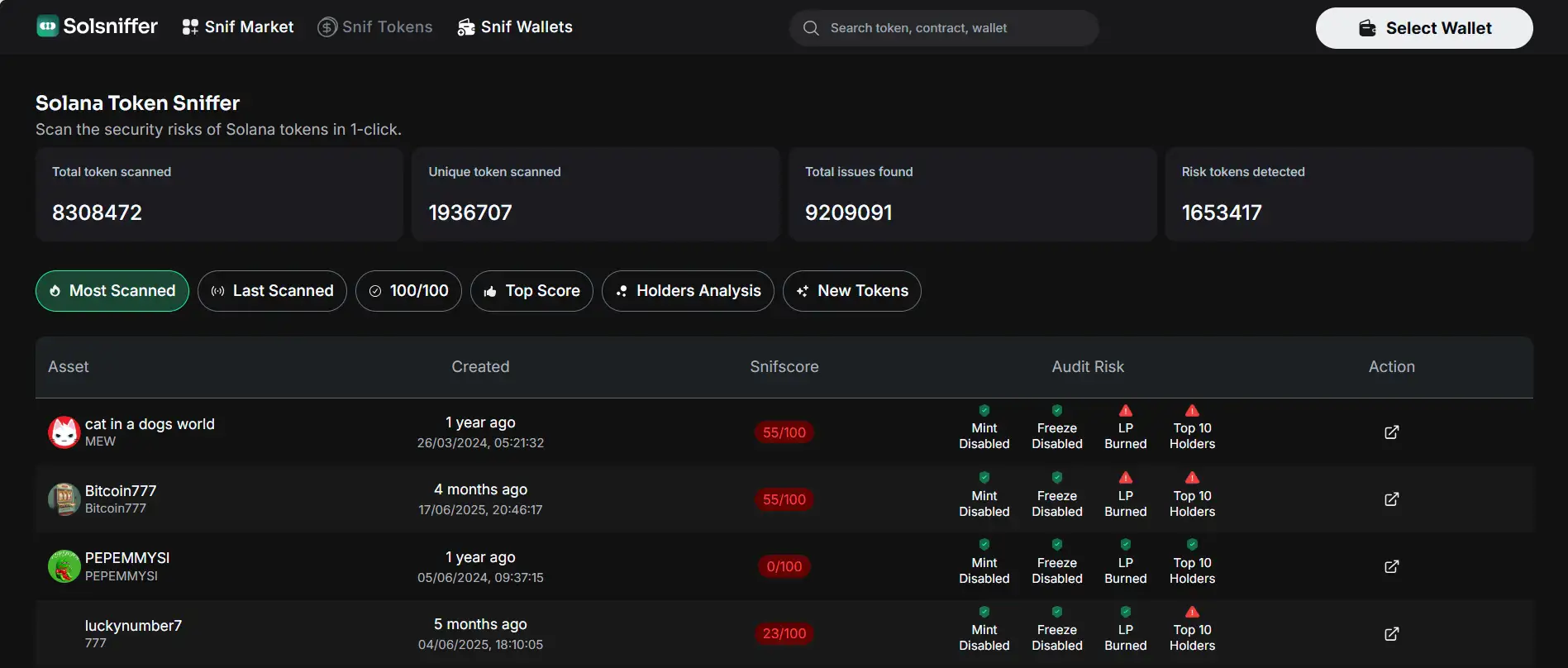Viewport: 1568px width, 668px height.
Task: Open external link icon for PEPEMMYSI row
Action: click(x=1391, y=566)
